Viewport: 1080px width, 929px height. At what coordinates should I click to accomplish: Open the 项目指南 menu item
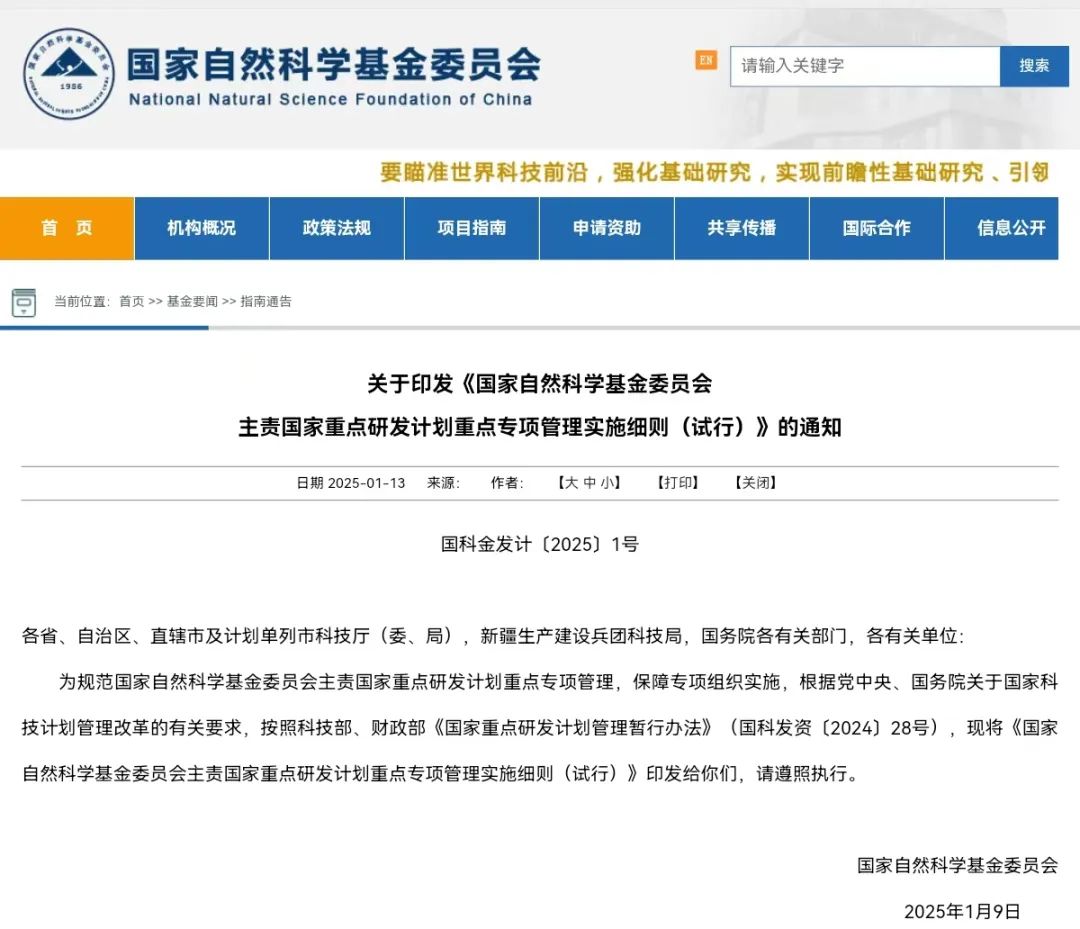point(472,228)
